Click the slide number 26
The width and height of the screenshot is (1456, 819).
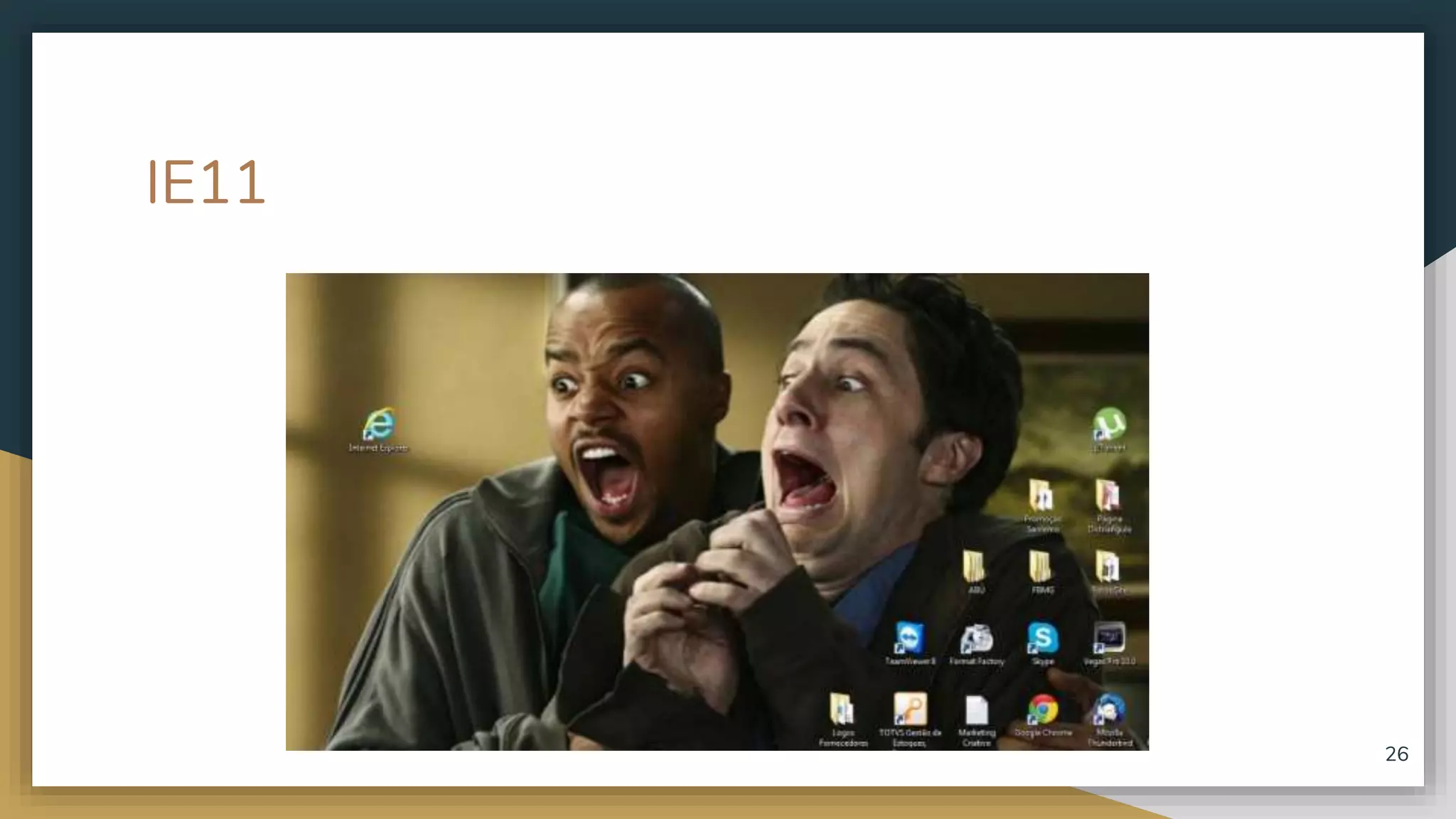pos(1396,754)
